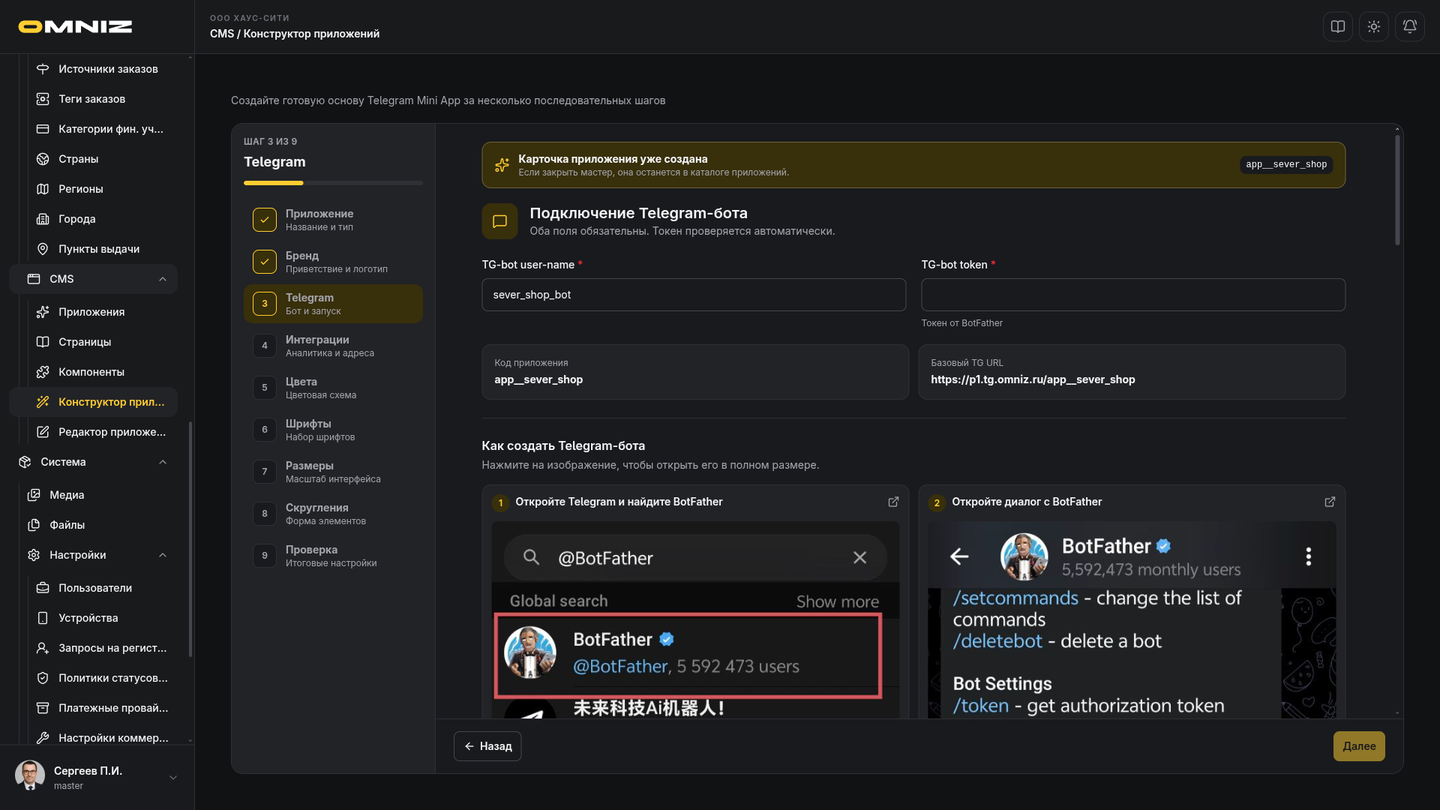Click the Теги заказов icon
Image resolution: width=1440 pixels, height=810 pixels.
pos(43,99)
